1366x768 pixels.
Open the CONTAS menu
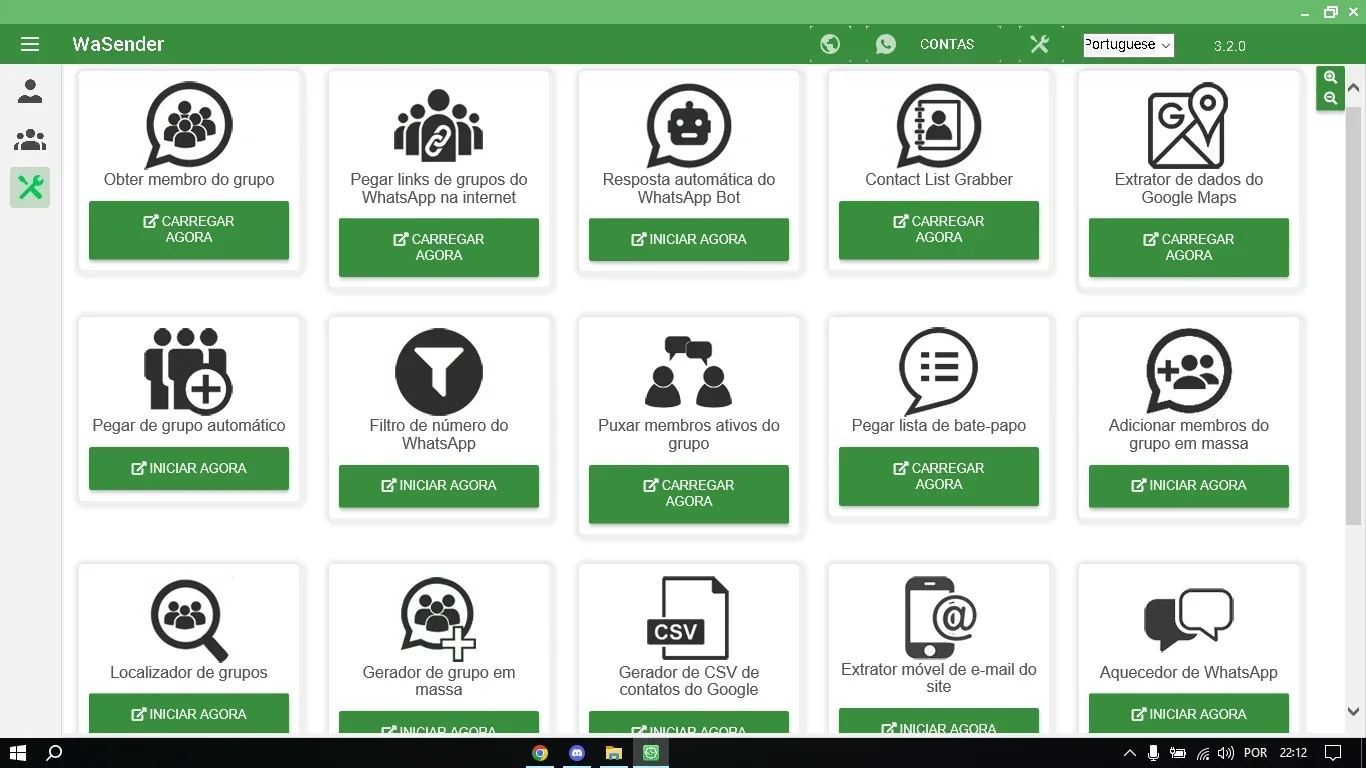click(x=947, y=44)
